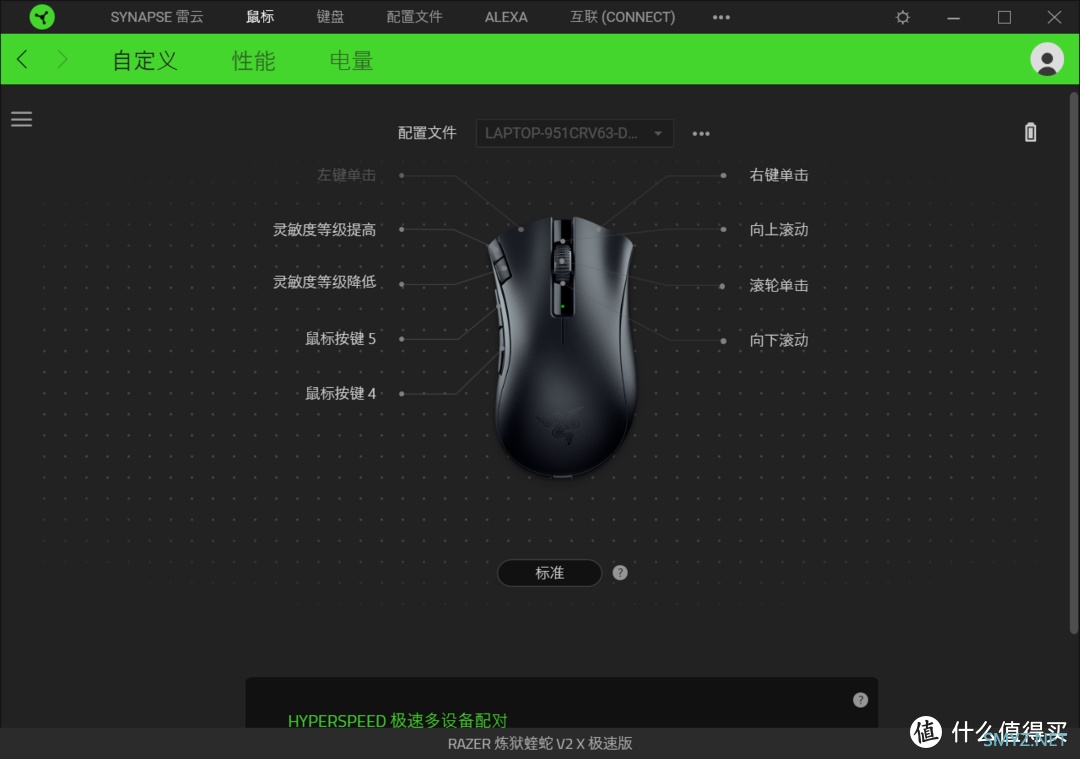The image size is (1080, 759).
Task: Open the 键盘 menu item
Action: 330,17
